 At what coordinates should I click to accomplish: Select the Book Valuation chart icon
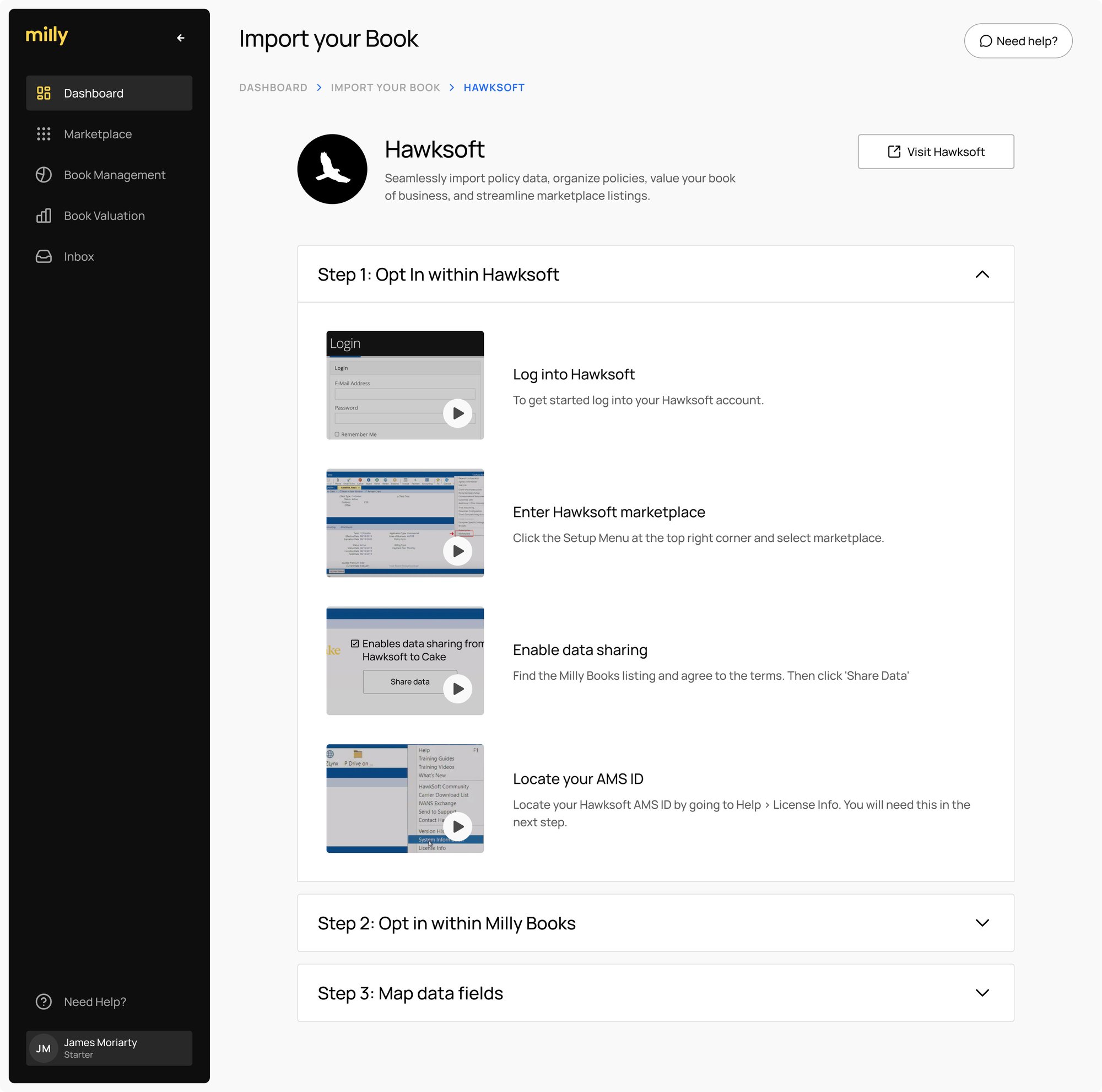click(44, 216)
